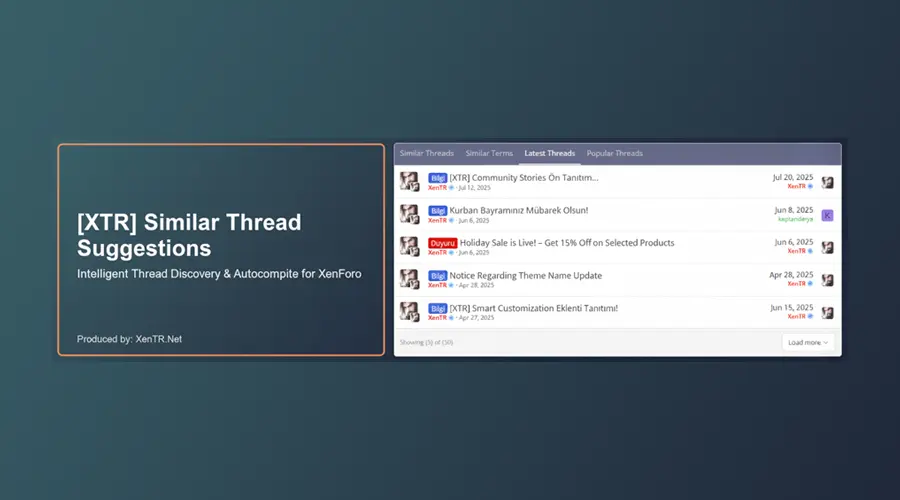Screen dimensions: 900x500
Task: Select the Latest Threads tab
Action: point(549,154)
